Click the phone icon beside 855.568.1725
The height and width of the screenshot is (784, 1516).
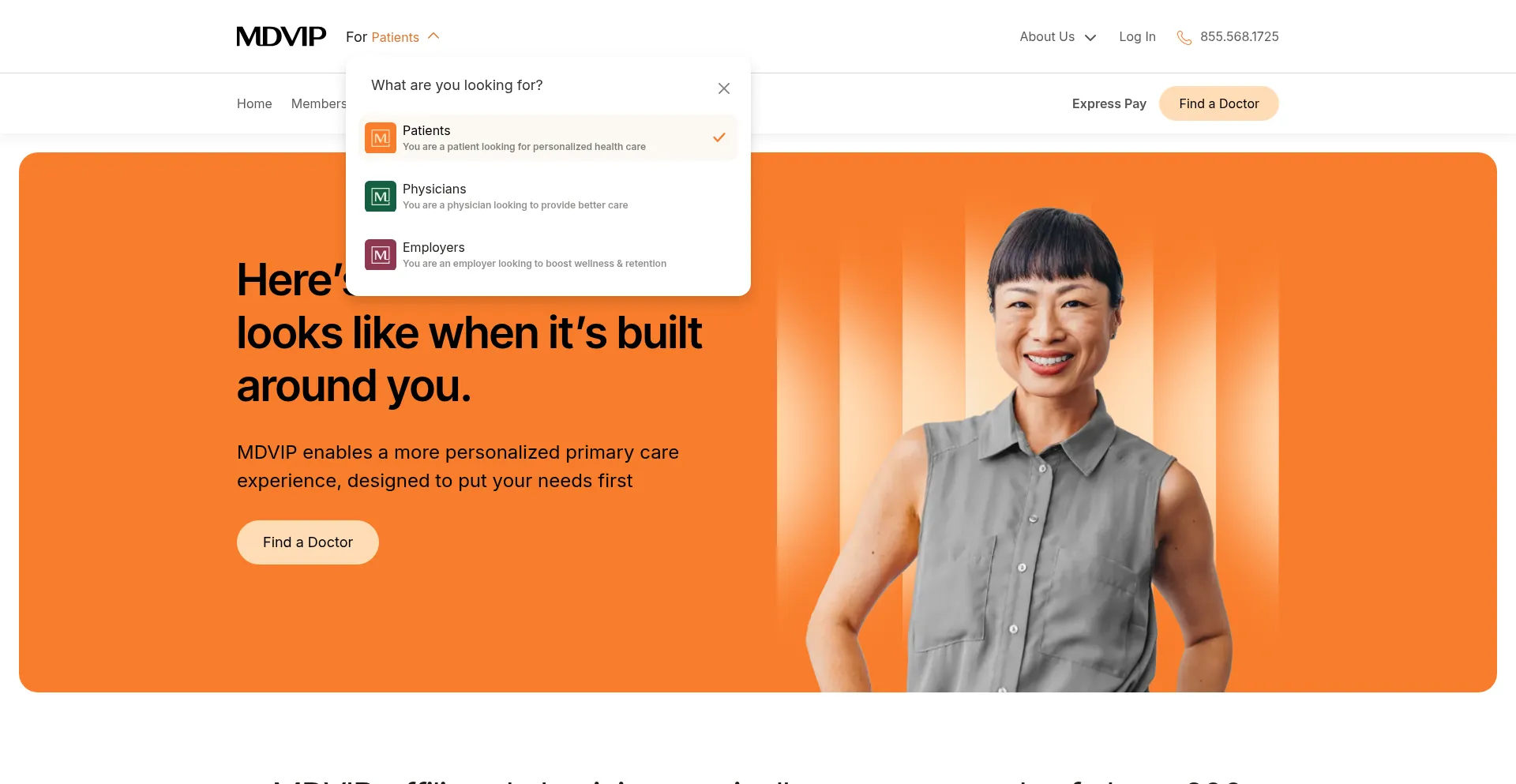point(1184,37)
